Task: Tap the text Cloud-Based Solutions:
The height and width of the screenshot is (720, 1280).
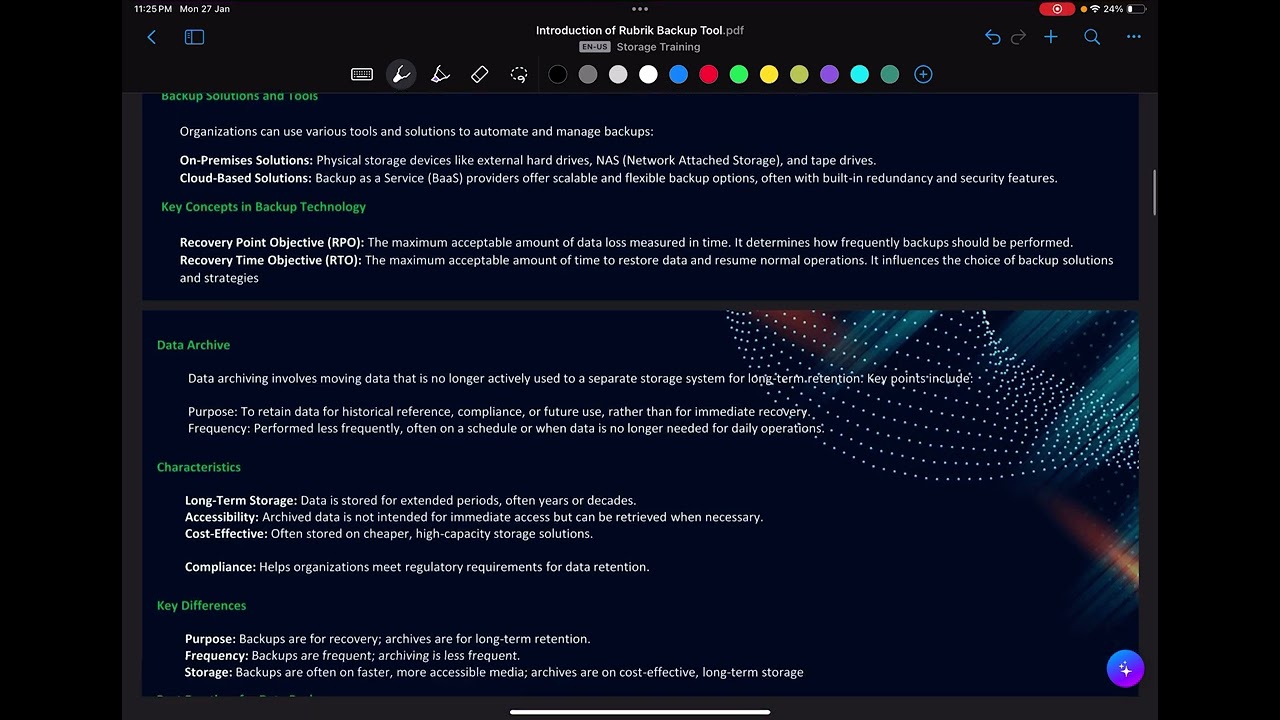Action: tap(246, 178)
